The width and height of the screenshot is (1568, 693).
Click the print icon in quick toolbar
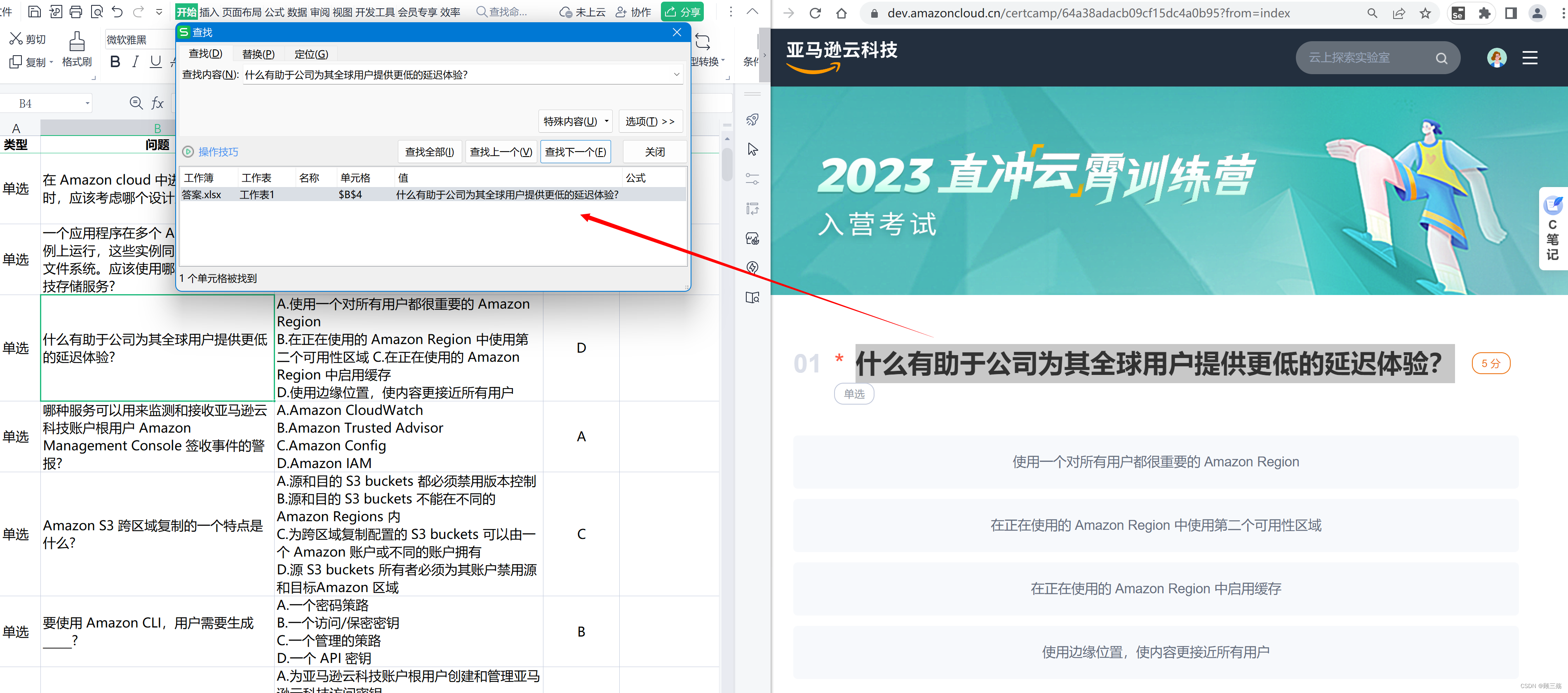[76, 12]
